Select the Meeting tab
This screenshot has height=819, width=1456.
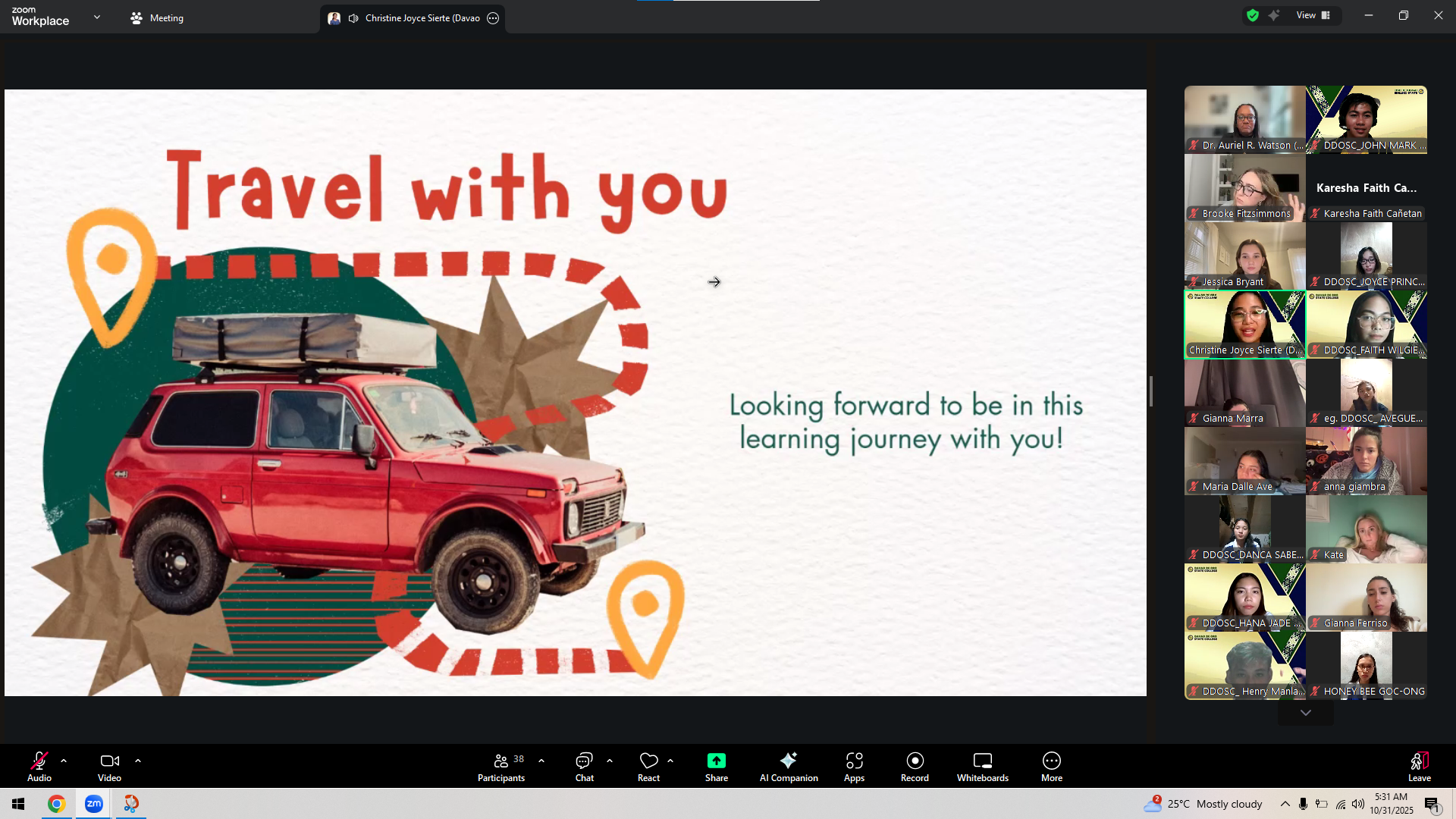click(157, 18)
